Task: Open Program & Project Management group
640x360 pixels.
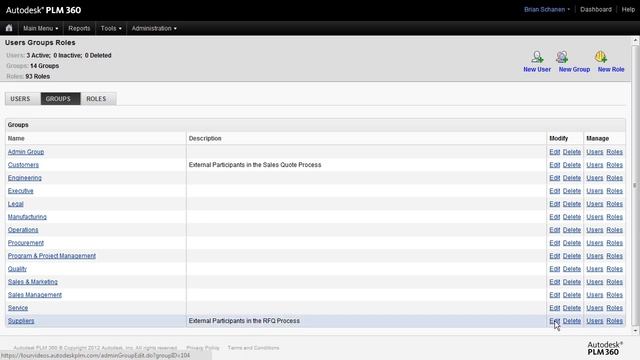Action: (x=52, y=256)
